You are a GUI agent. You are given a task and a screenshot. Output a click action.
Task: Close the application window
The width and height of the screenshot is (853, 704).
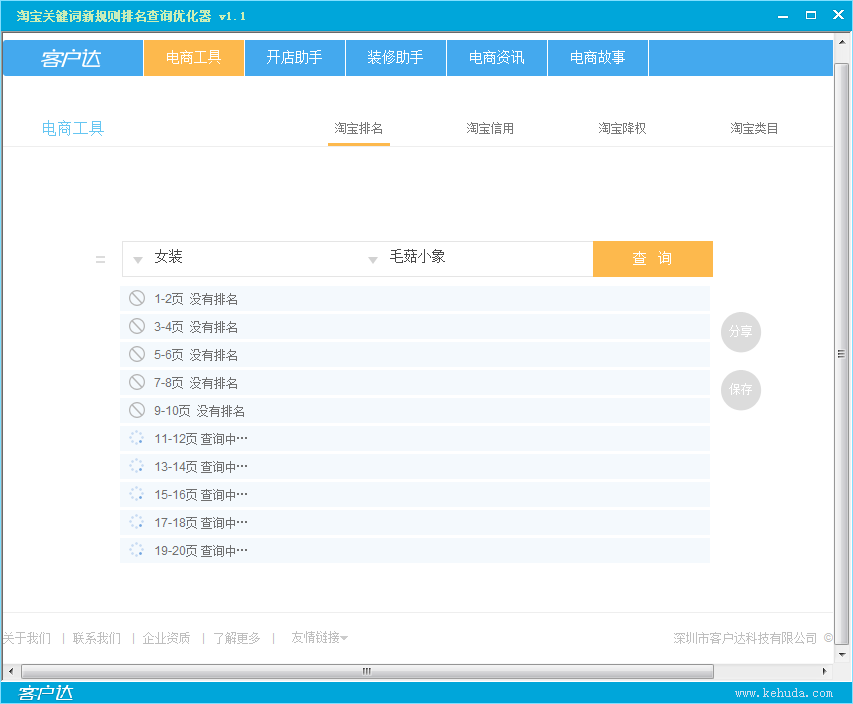[838, 15]
